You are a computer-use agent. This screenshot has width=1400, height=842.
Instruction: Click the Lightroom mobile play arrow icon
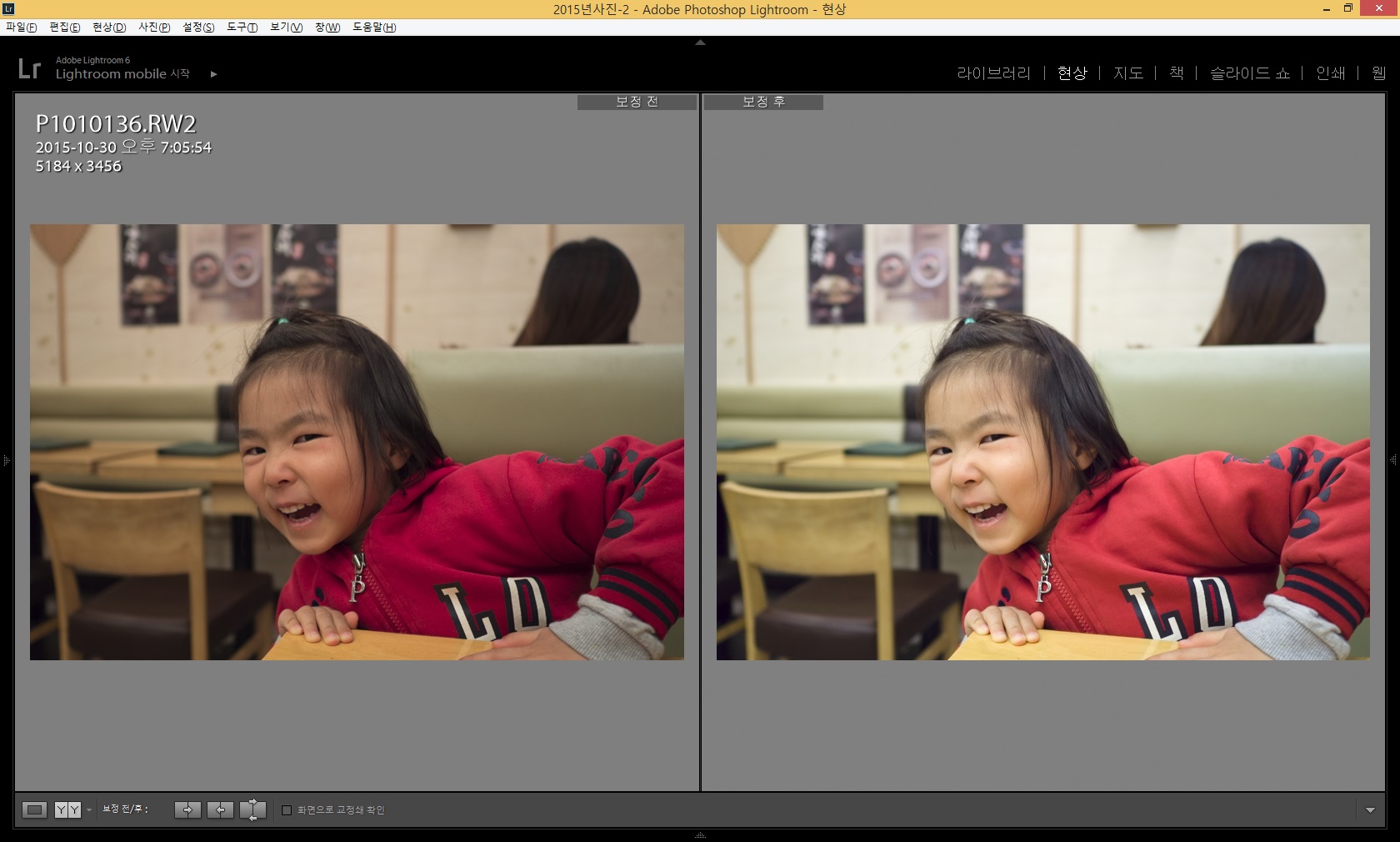pos(214,74)
